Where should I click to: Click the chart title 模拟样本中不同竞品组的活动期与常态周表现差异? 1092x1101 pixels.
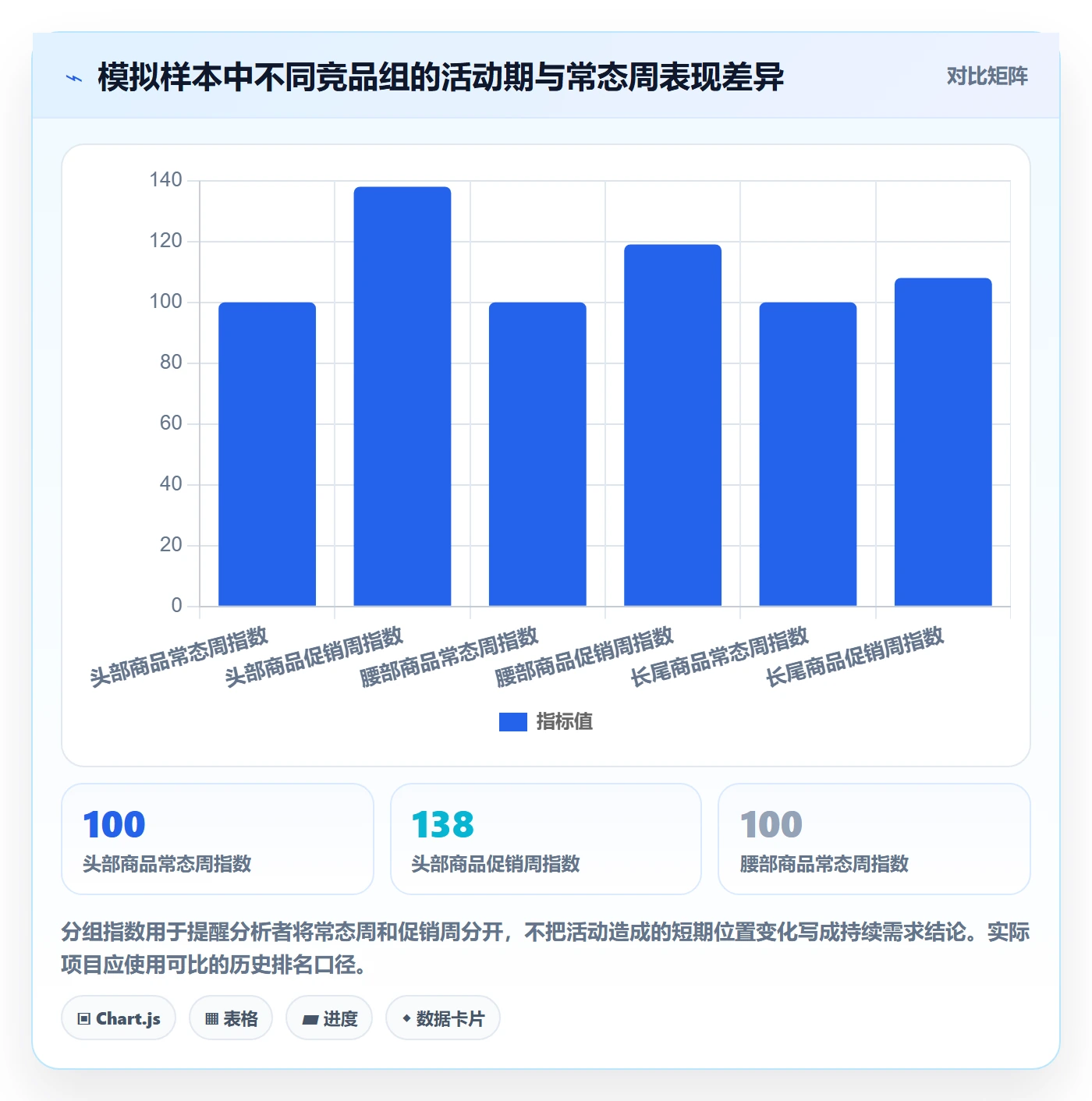tap(441, 77)
